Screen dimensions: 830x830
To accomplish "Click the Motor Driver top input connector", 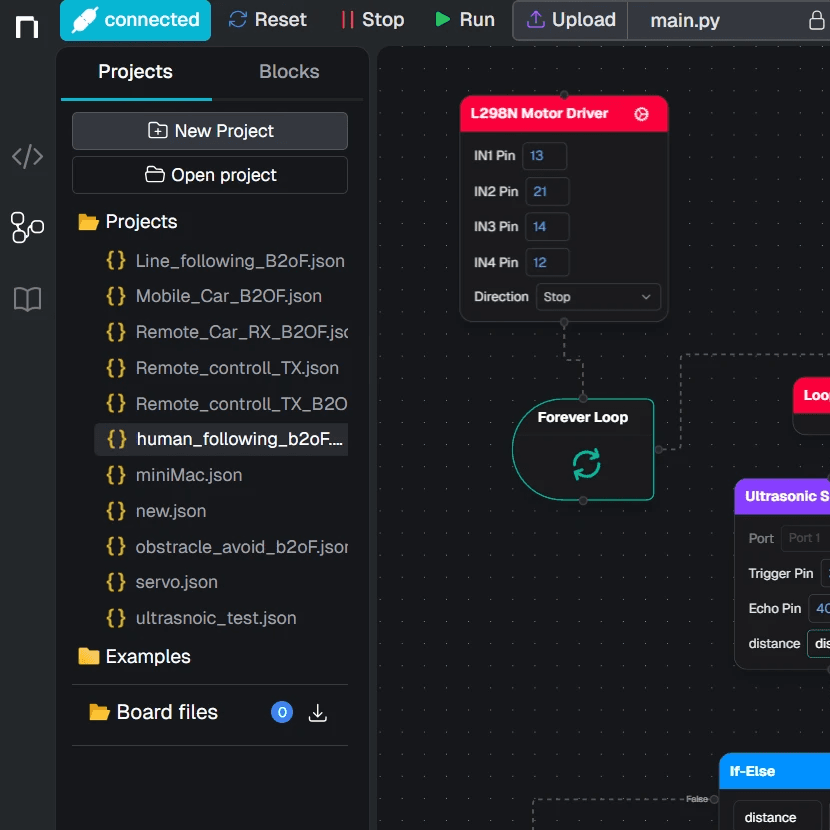I will 564,95.
